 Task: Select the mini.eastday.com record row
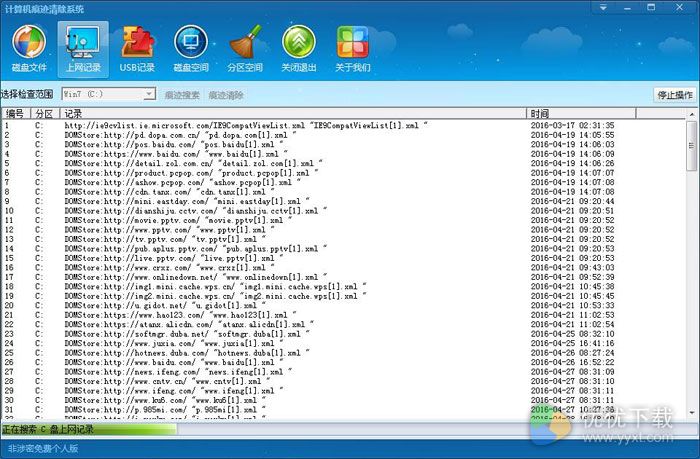343,201
